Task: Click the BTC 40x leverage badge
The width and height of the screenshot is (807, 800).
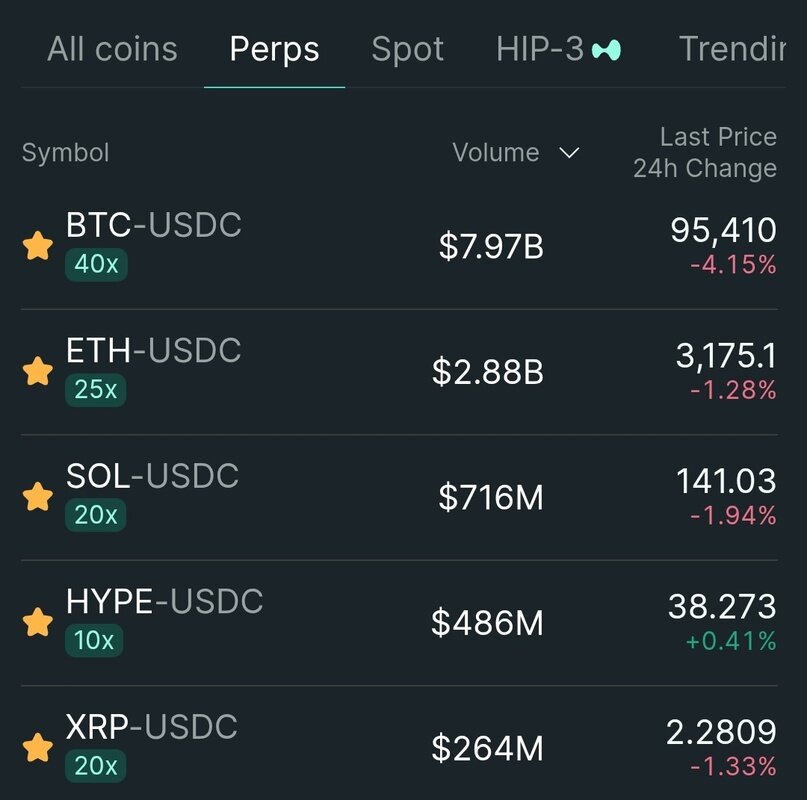Action: point(96,265)
